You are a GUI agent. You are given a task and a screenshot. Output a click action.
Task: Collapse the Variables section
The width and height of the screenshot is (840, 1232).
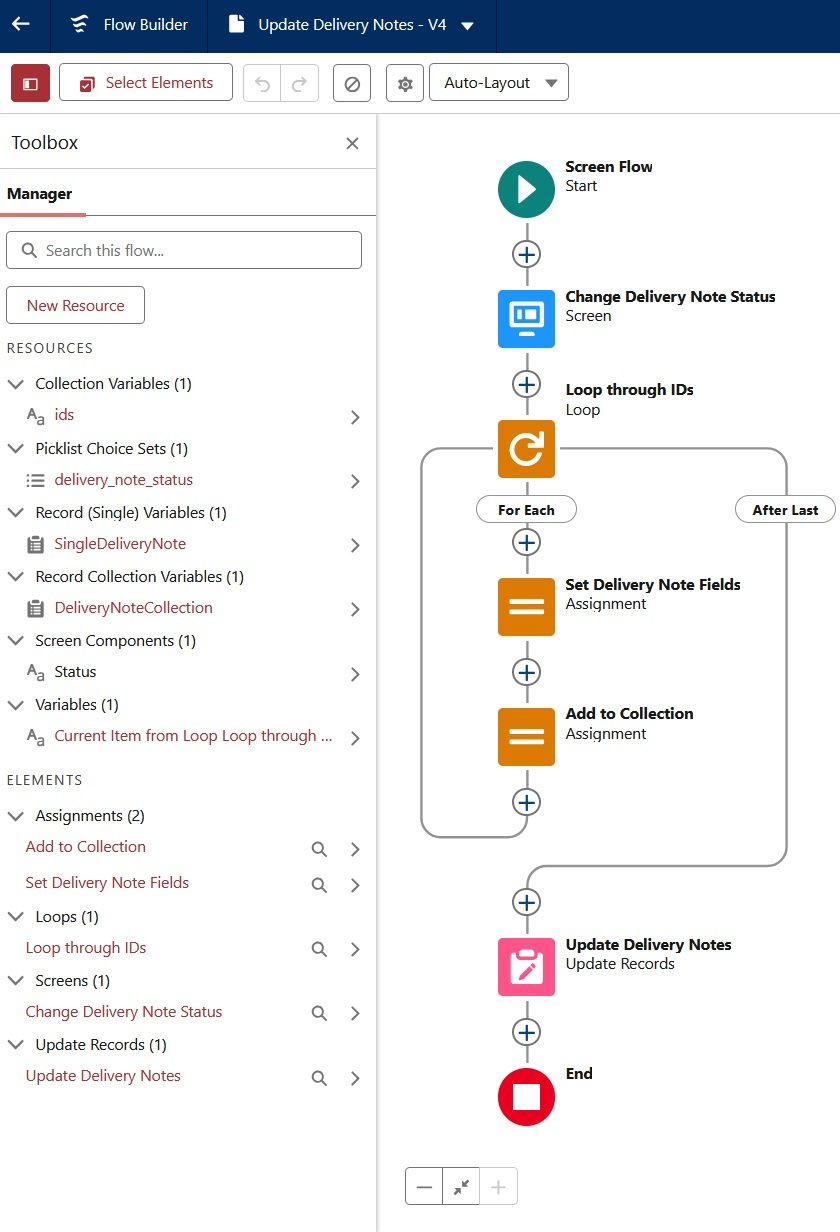(x=16, y=704)
